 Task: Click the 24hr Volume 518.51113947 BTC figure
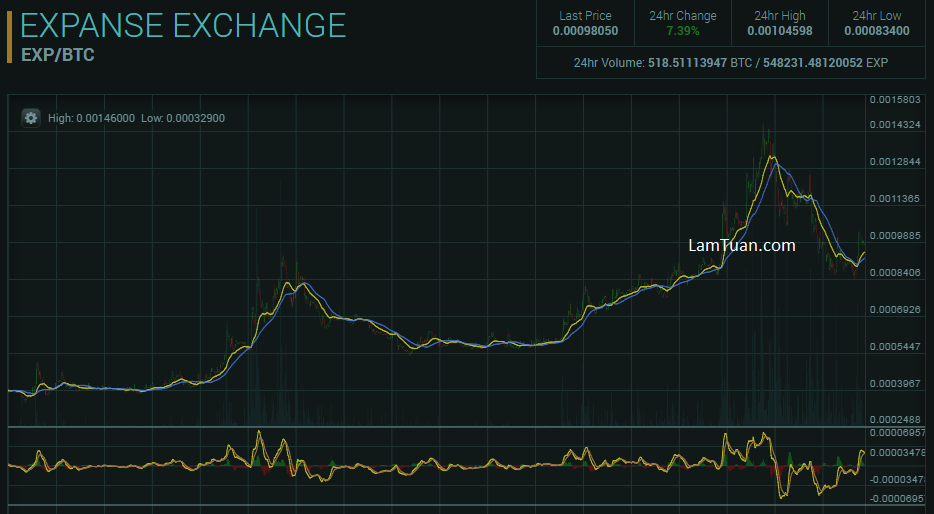pos(700,63)
